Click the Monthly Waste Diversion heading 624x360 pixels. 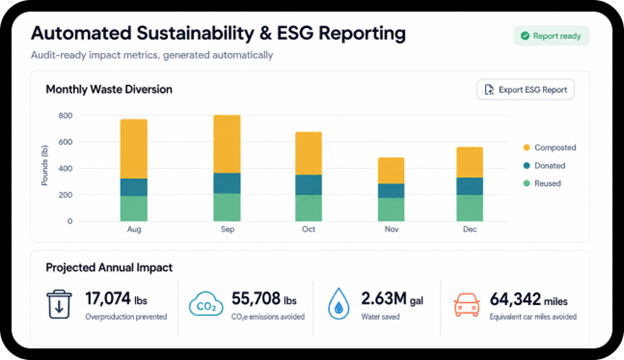click(x=109, y=90)
